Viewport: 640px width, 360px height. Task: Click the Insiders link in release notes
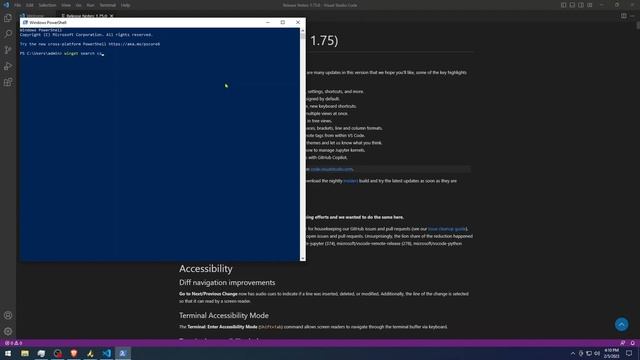point(351,181)
